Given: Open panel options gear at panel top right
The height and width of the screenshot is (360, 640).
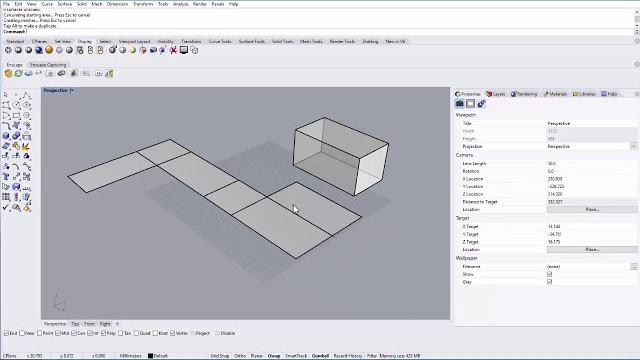Looking at the screenshot, I should point(637,94).
